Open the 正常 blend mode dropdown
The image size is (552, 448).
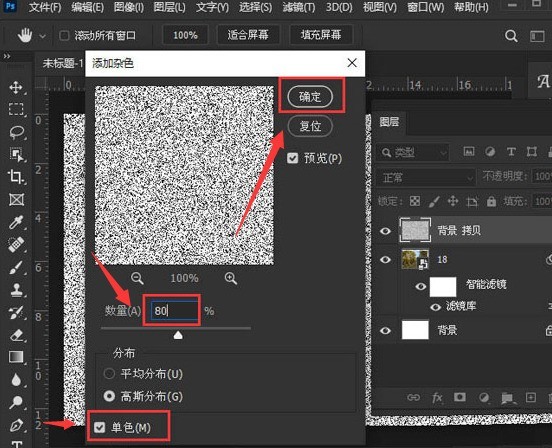click(x=426, y=177)
